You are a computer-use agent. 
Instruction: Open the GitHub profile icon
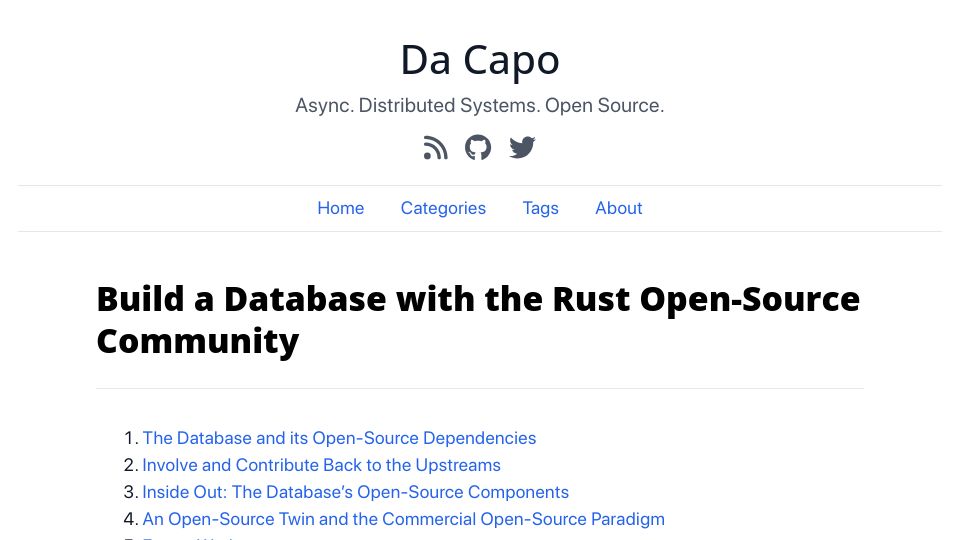coord(478,148)
